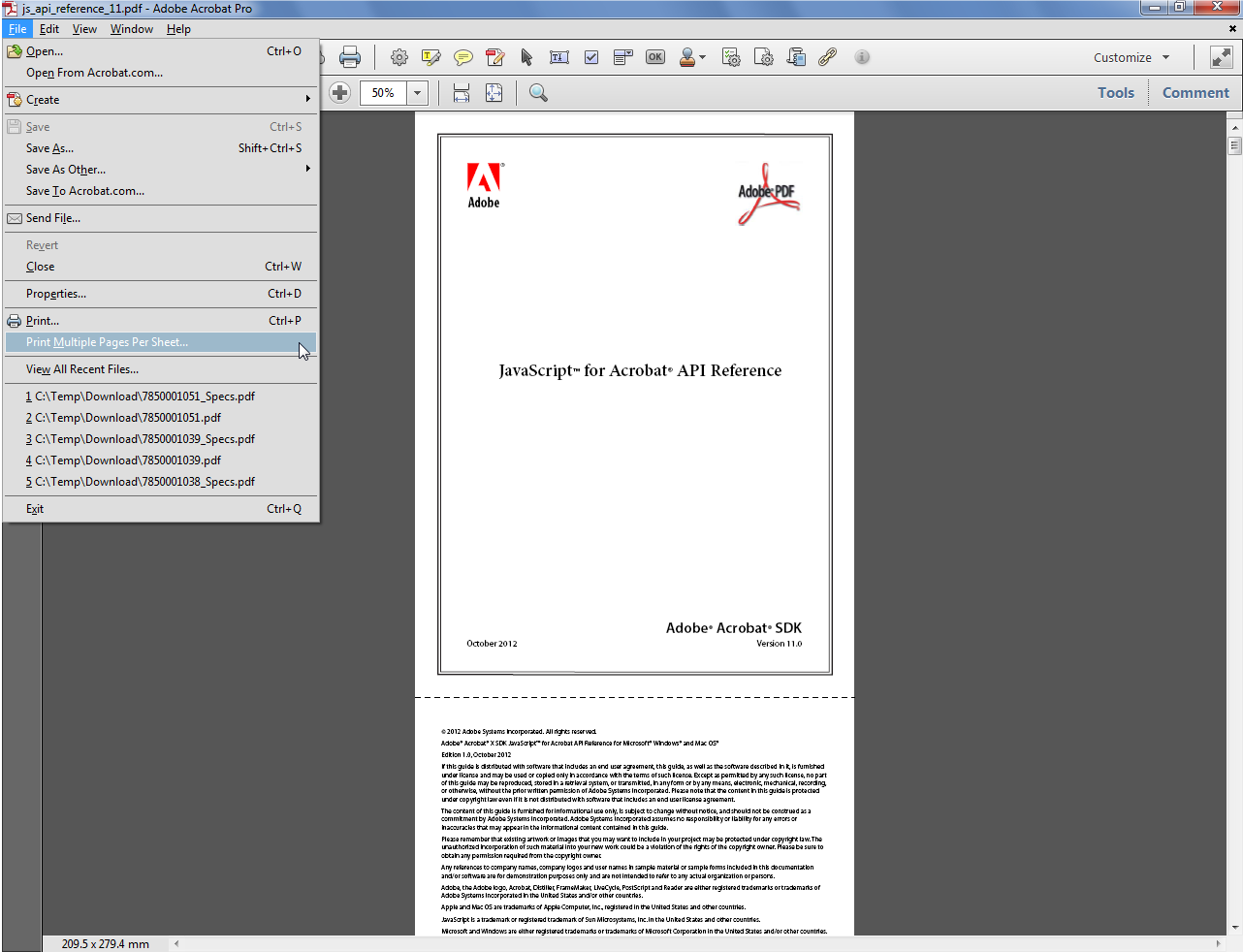Click the action wizard checklist gear icon

tap(732, 57)
